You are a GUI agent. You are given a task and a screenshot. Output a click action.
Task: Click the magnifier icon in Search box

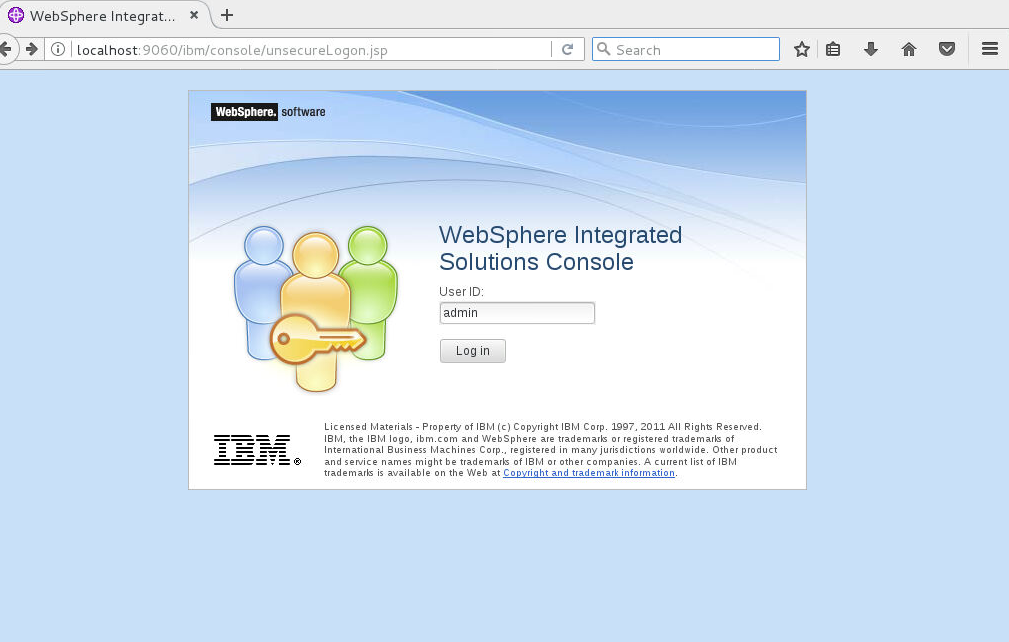(x=603, y=49)
